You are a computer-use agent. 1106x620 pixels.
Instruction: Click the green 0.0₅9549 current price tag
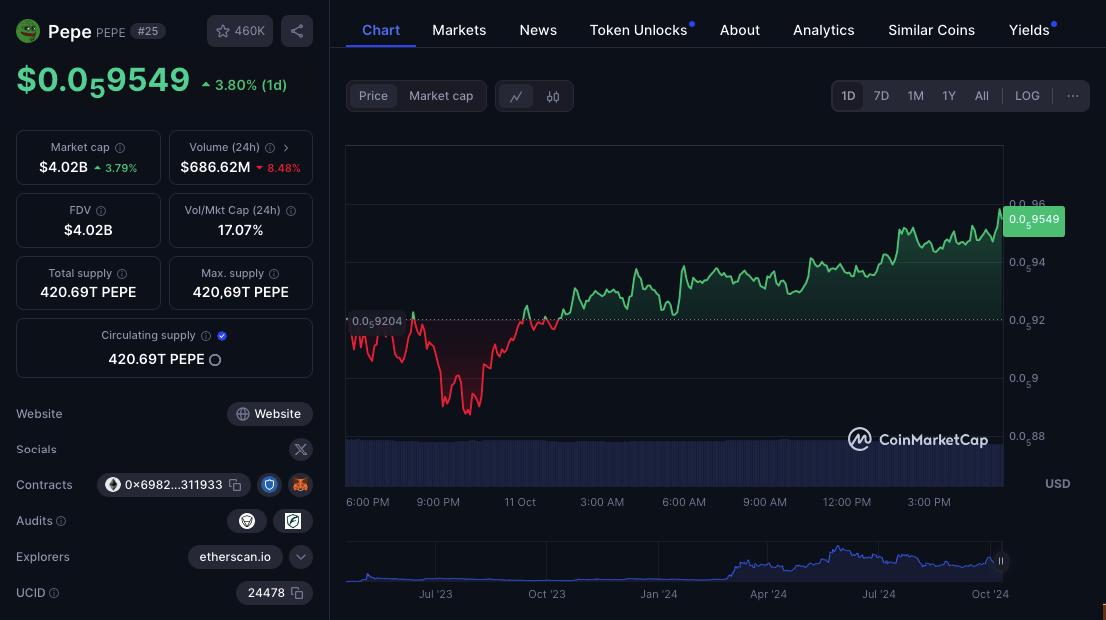coord(1034,221)
